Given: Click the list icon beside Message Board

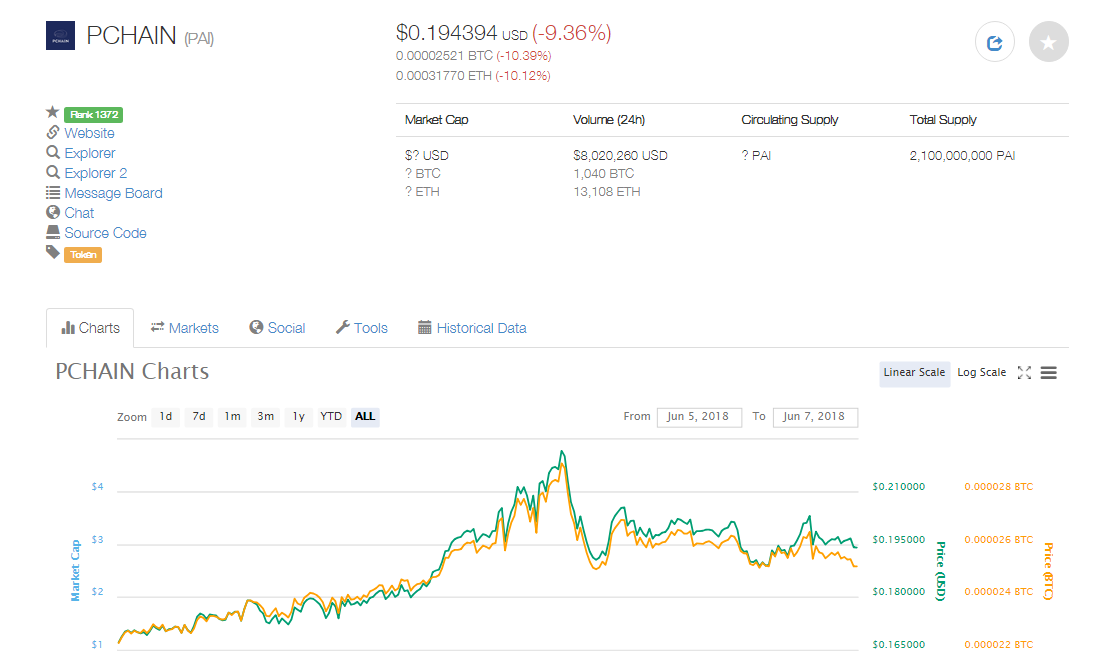Looking at the screenshot, I should (53, 192).
